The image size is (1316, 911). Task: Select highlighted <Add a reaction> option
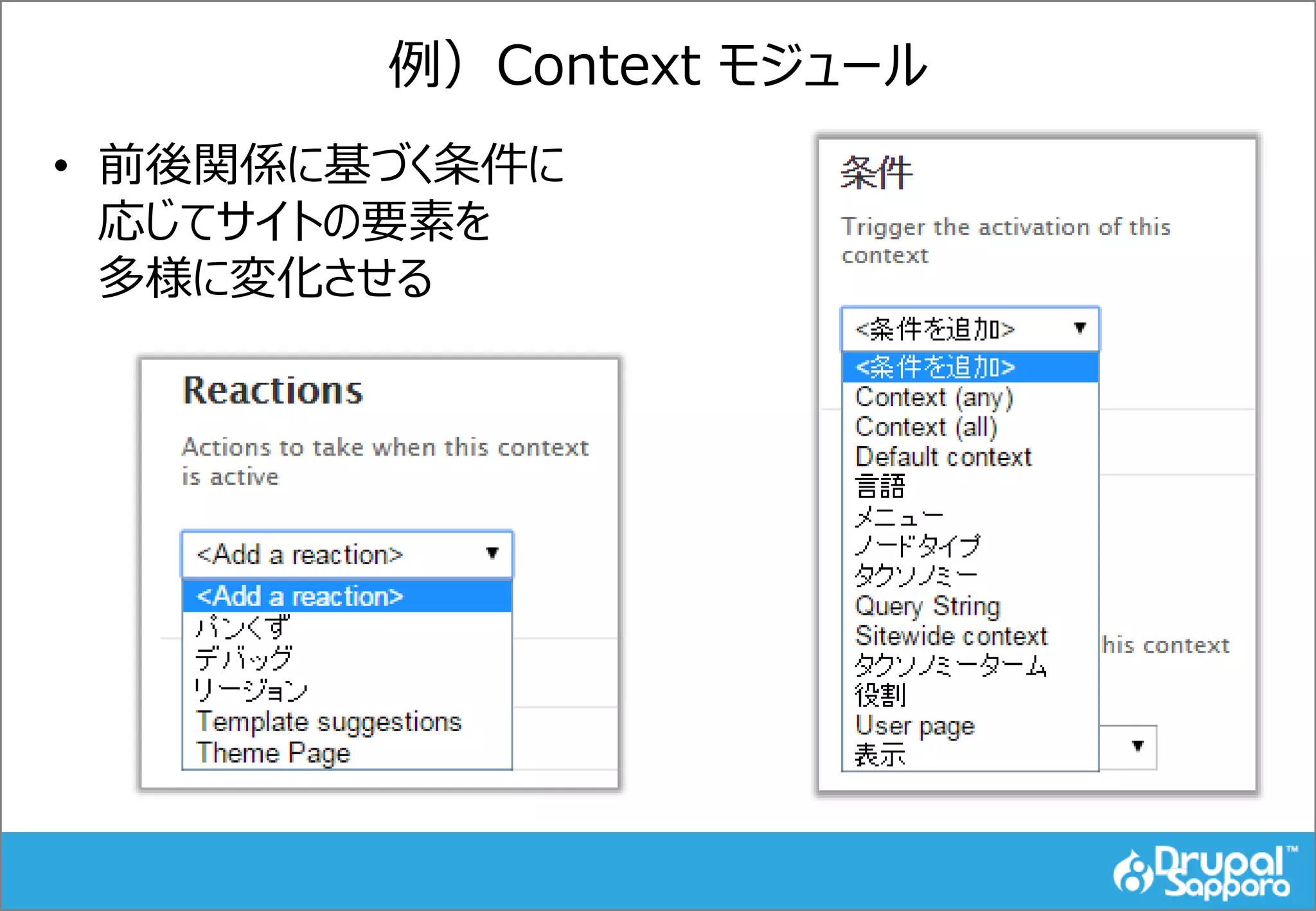(x=347, y=596)
